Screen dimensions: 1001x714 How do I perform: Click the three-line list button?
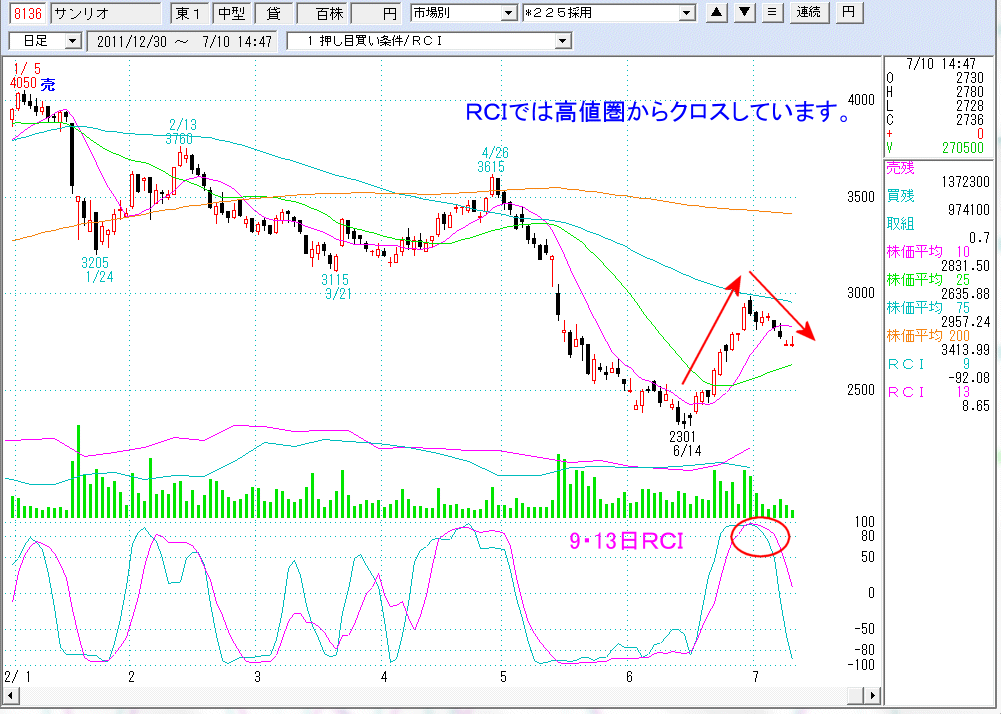point(773,12)
